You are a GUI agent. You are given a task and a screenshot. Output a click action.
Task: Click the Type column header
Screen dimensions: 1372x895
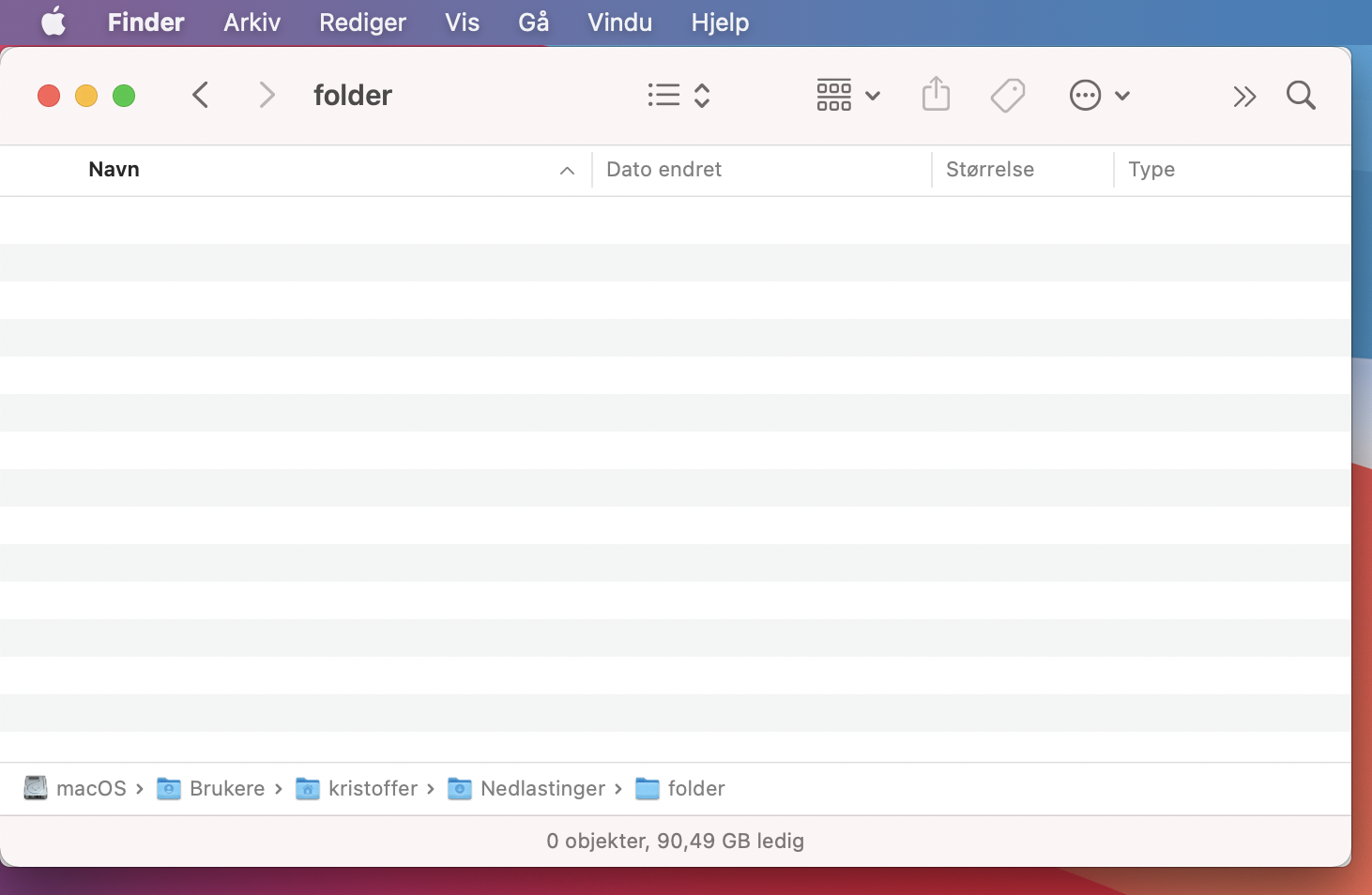coord(1151,170)
